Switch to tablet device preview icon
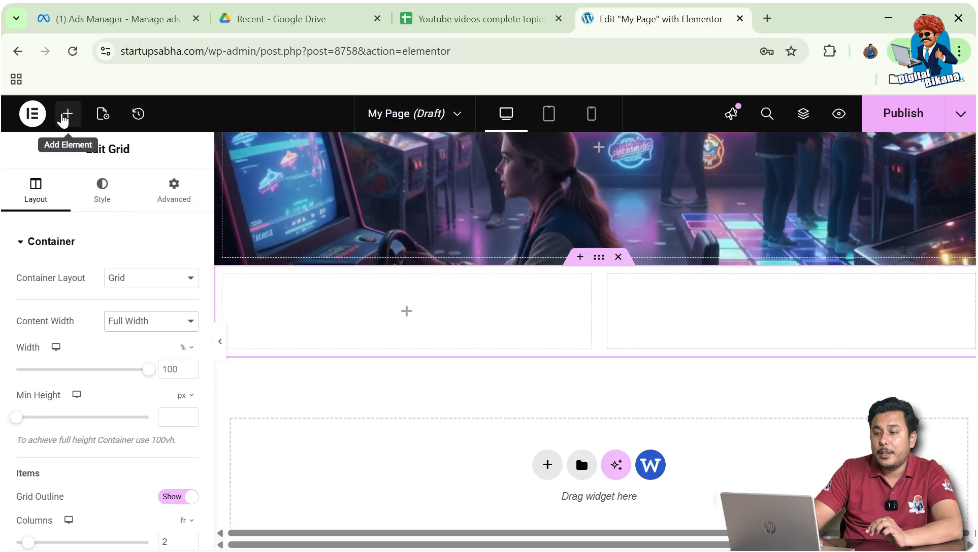 click(549, 114)
